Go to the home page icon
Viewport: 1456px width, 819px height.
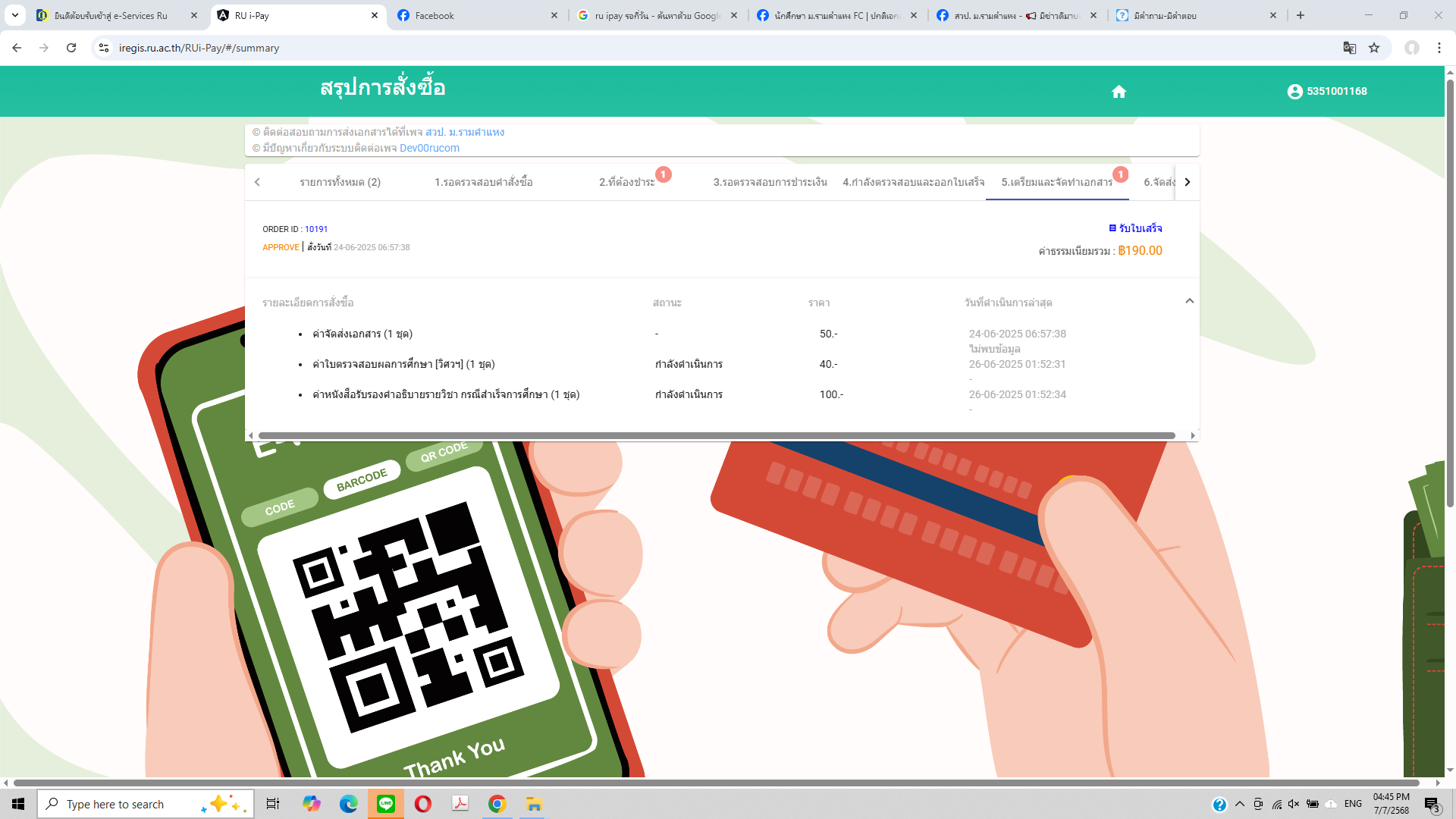(x=1119, y=92)
